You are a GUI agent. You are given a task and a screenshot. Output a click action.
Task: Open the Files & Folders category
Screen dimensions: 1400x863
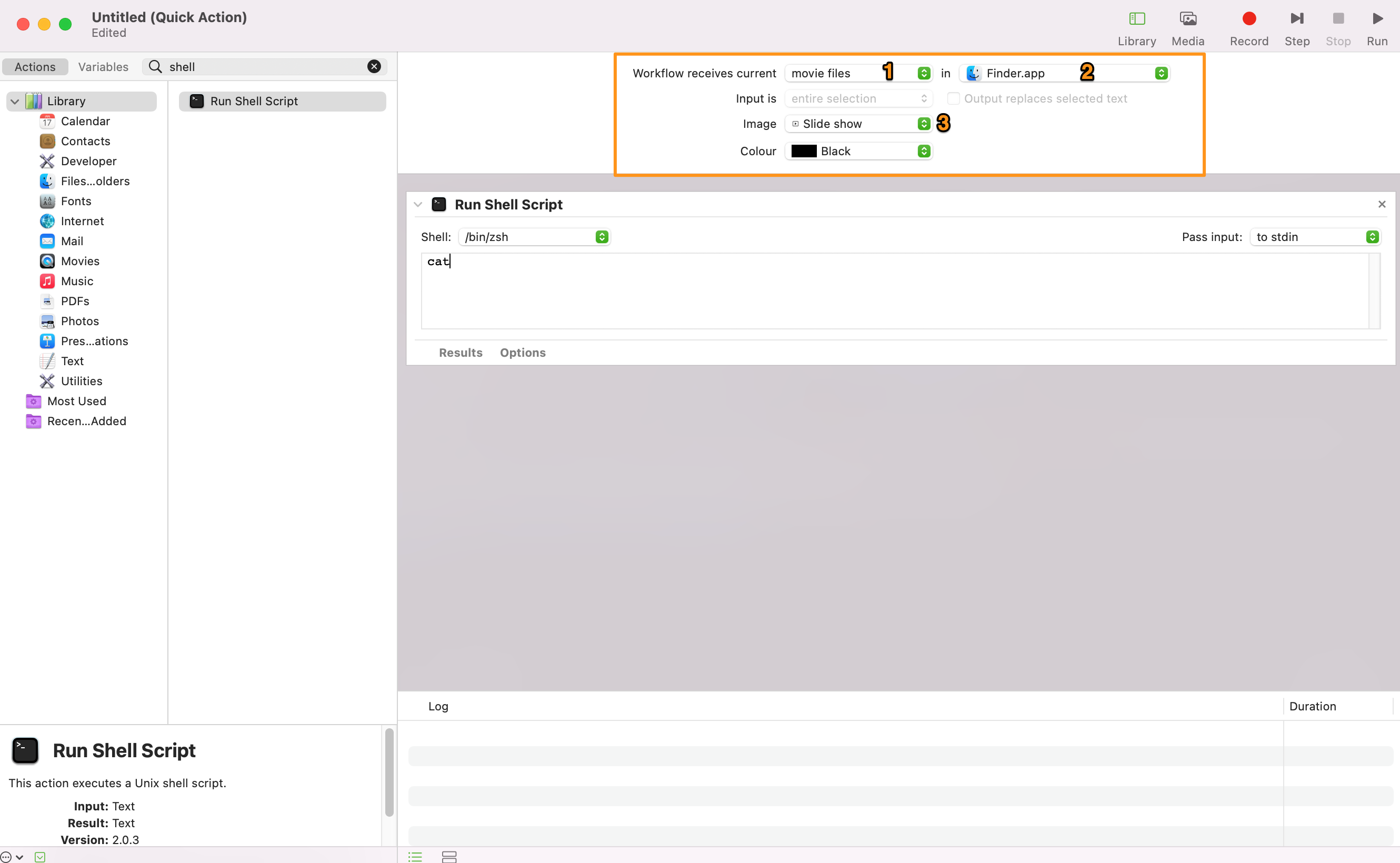[95, 181]
